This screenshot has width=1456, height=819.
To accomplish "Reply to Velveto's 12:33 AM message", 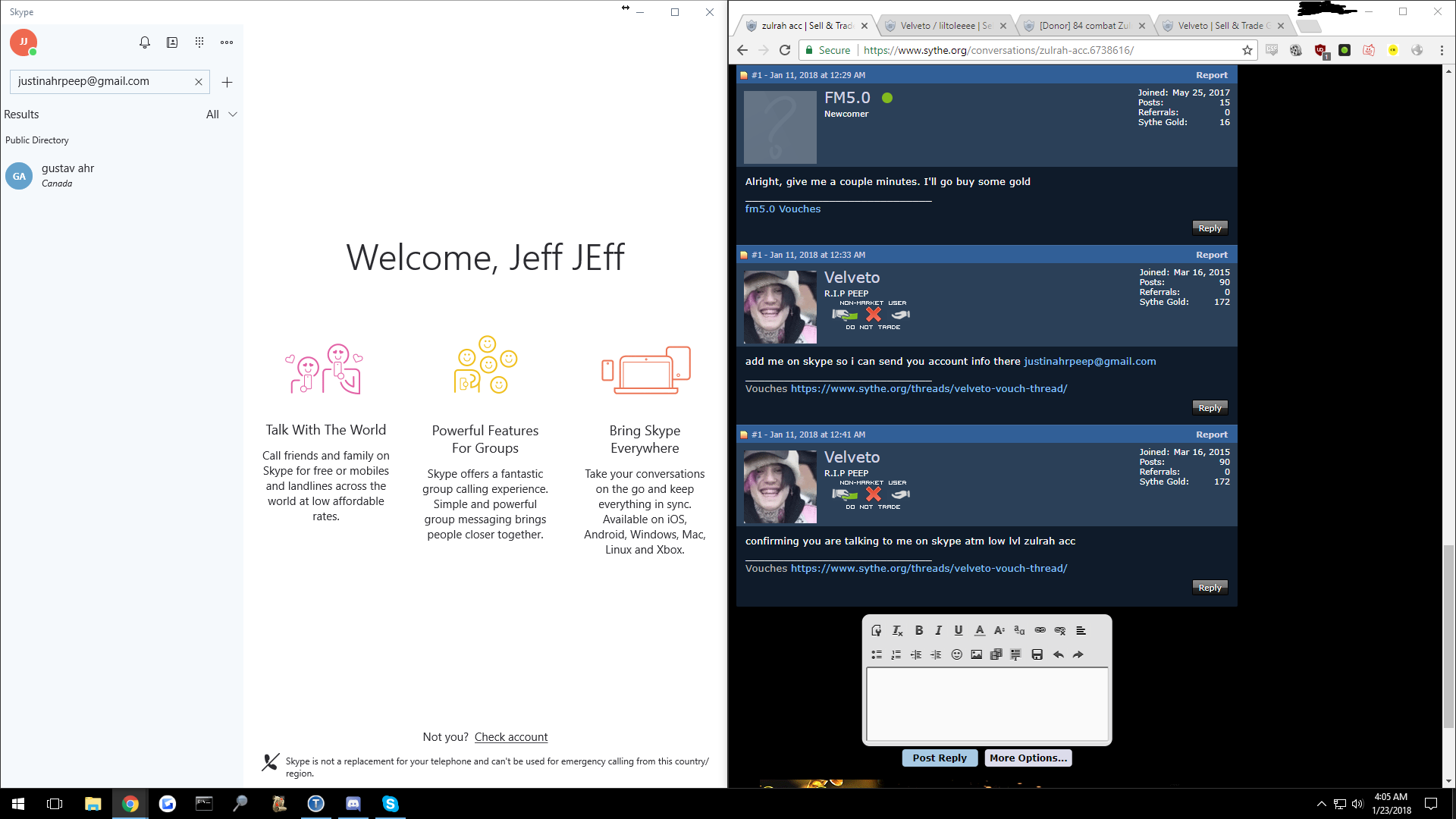I will tap(1210, 408).
